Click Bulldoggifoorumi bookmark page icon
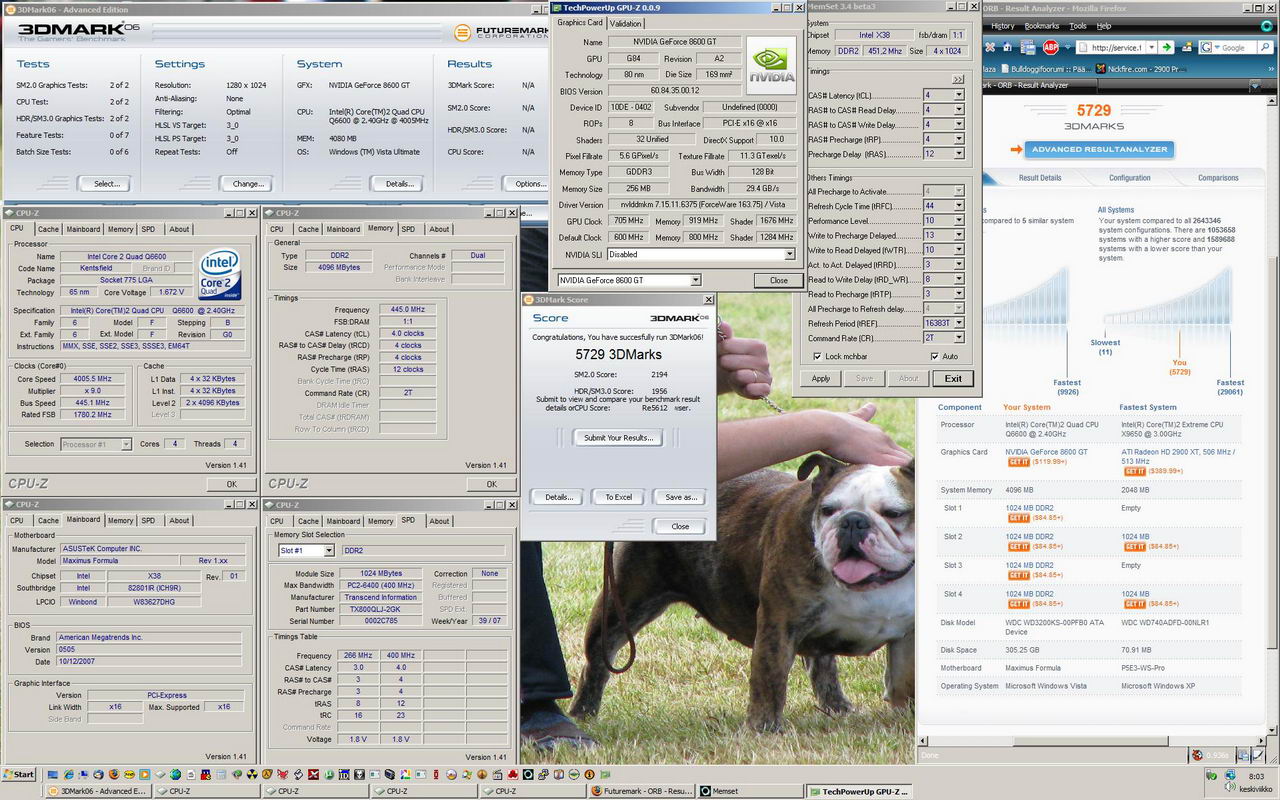1280x800 pixels. click(x=1005, y=69)
